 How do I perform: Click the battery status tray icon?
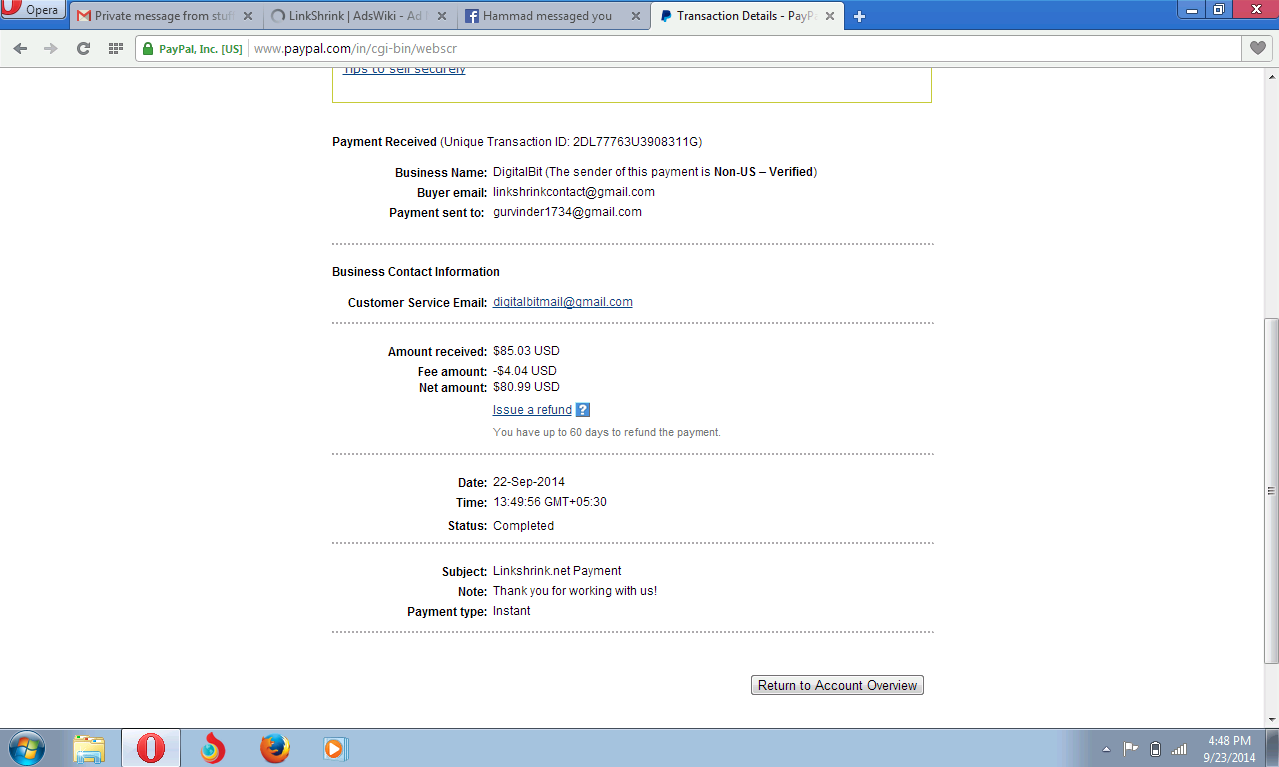[1156, 748]
